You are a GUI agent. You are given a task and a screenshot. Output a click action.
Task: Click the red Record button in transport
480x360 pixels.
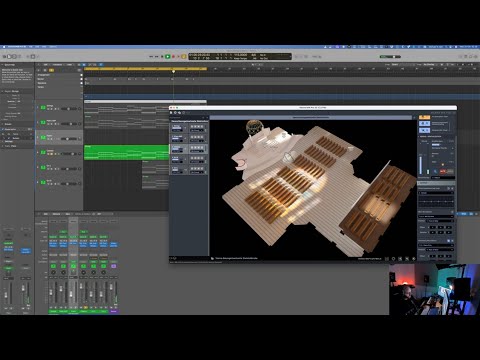173,57
